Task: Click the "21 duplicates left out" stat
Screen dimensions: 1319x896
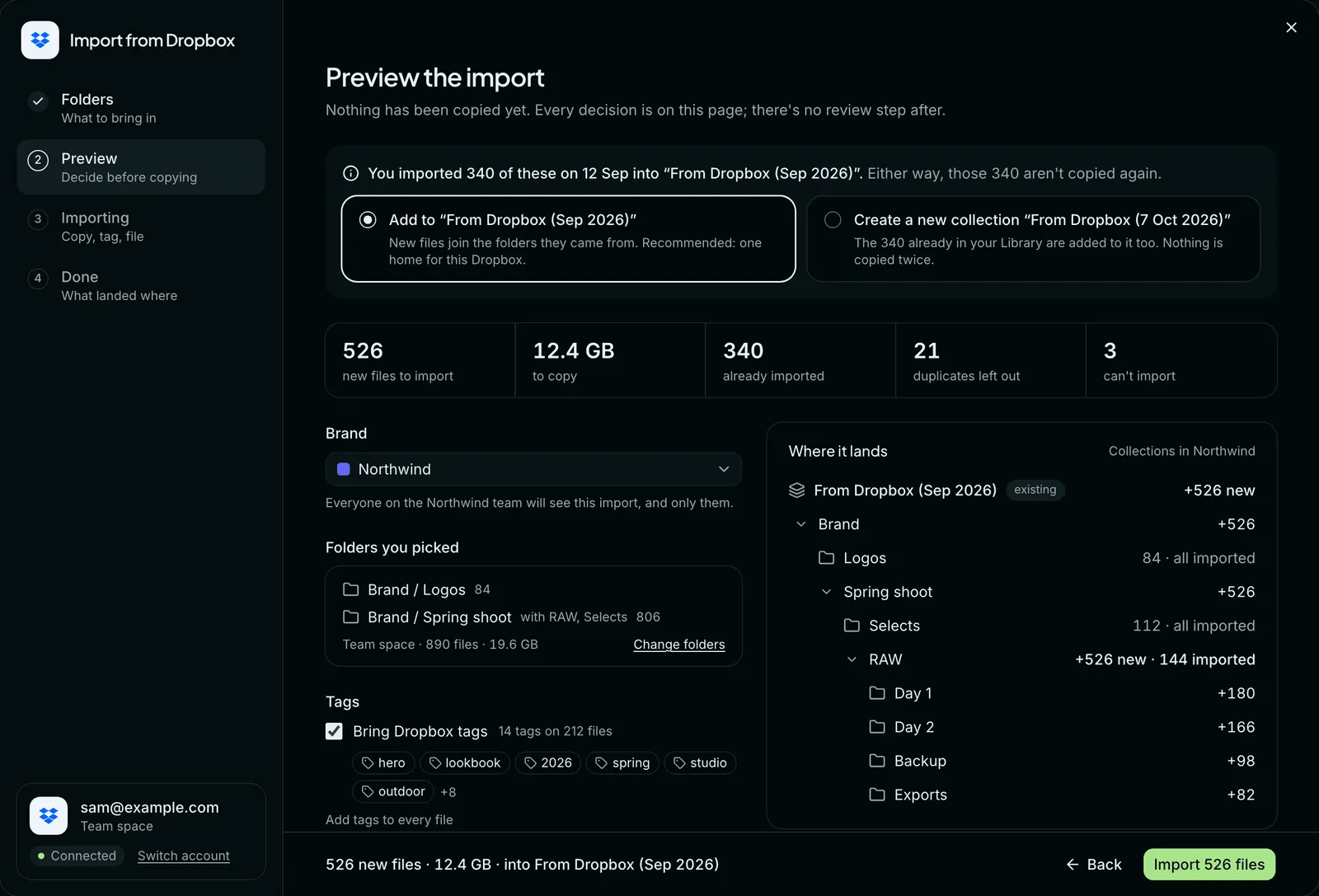Action: 991,360
